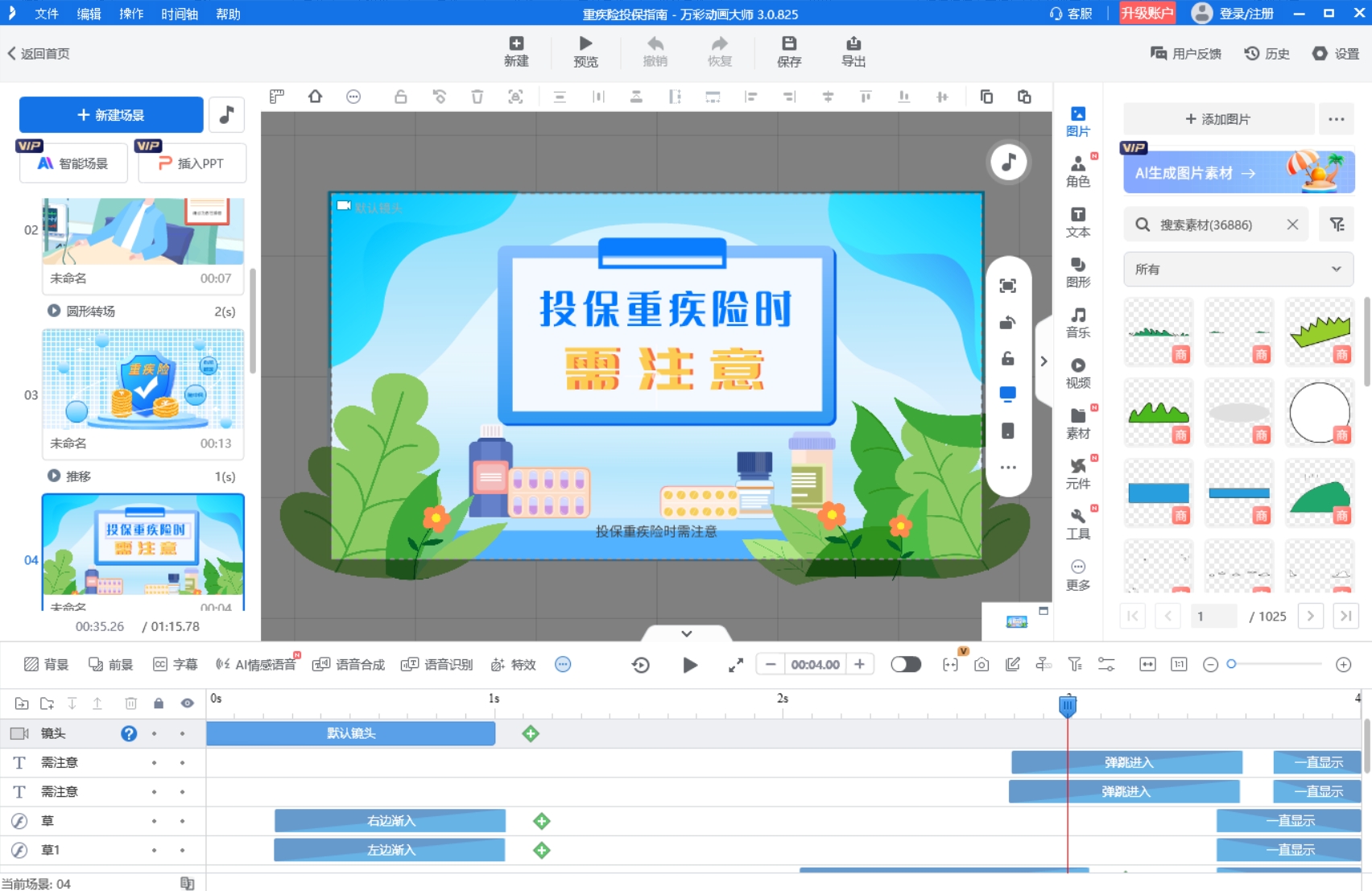Toggle the eye visibility icon in timeline header
This screenshot has width=1372, height=891.
click(x=187, y=703)
